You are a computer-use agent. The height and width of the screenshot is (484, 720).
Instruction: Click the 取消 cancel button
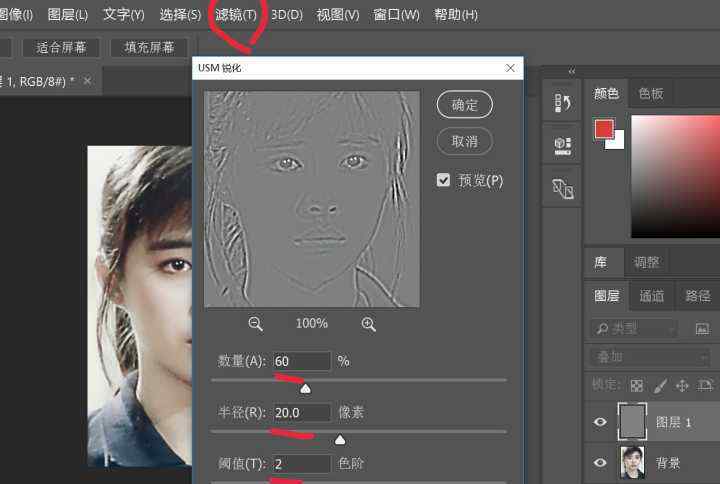465,141
